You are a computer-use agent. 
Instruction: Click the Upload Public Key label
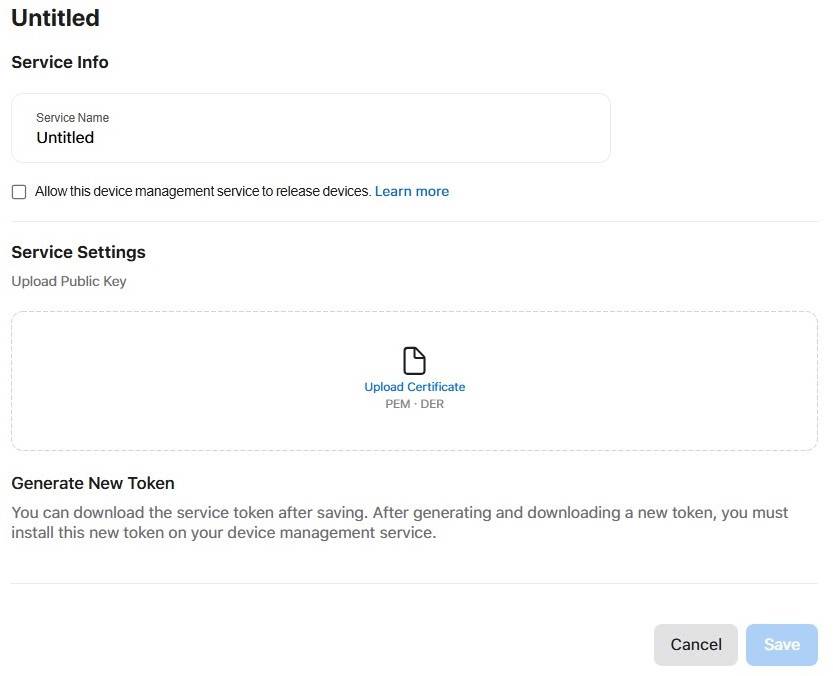pos(69,281)
